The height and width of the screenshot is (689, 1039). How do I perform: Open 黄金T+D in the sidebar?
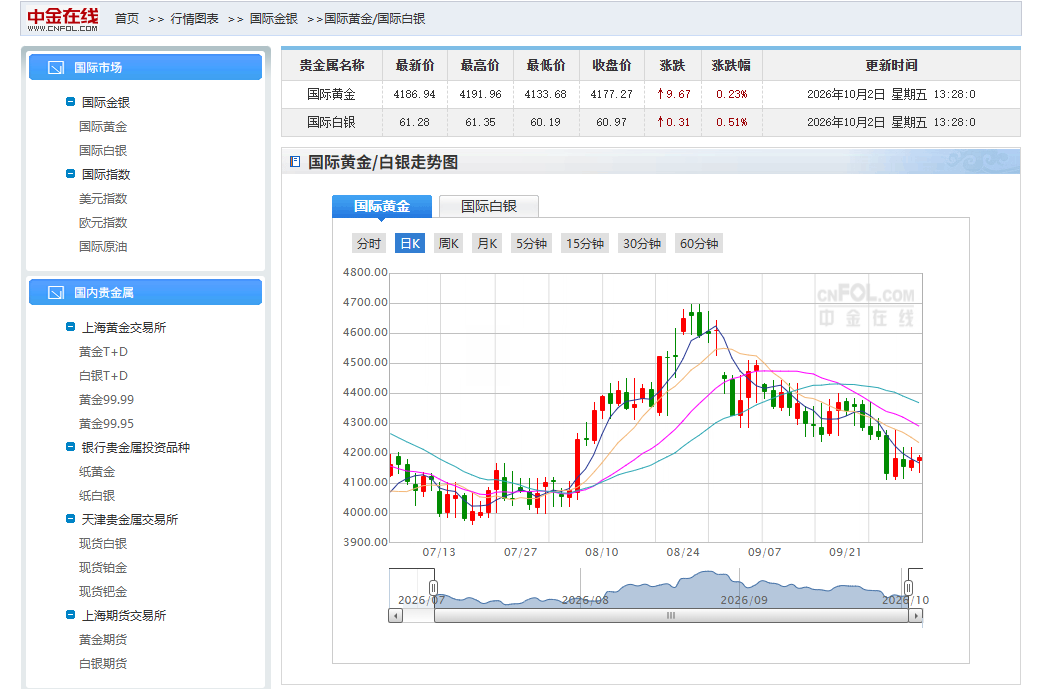pos(103,352)
